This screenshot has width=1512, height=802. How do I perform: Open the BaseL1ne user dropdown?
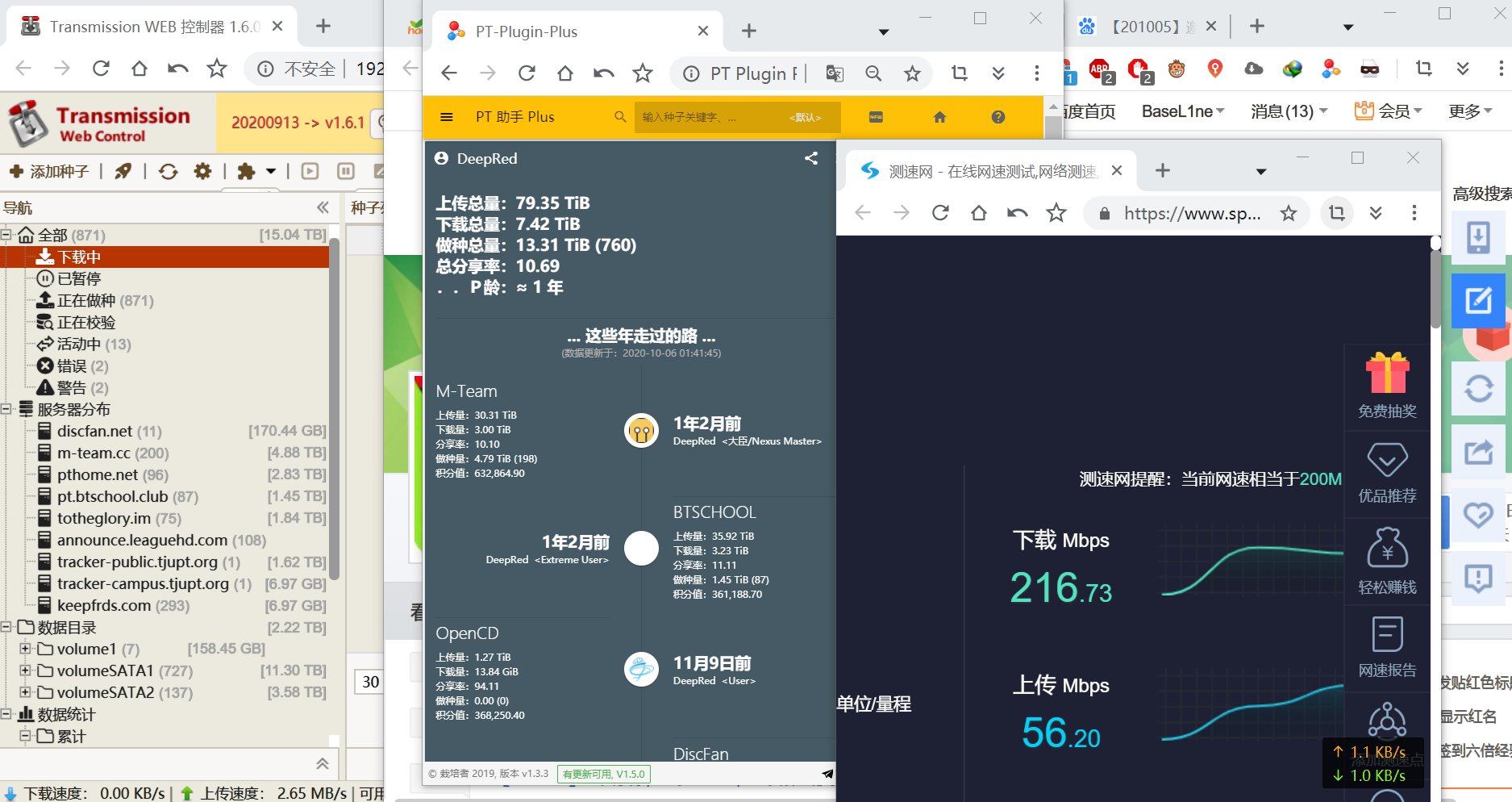pyautogui.click(x=1183, y=111)
